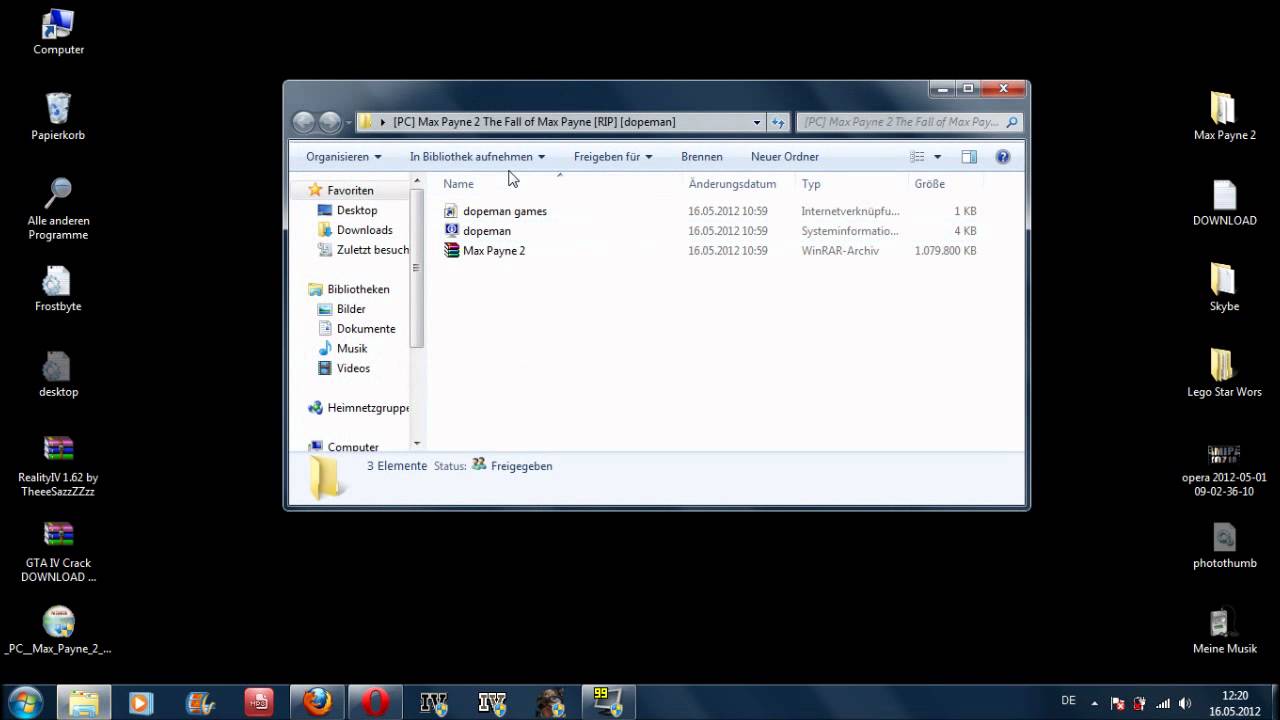Viewport: 1280px width, 720px height.
Task: Go forward in the Explorer window
Action: [x=330, y=122]
